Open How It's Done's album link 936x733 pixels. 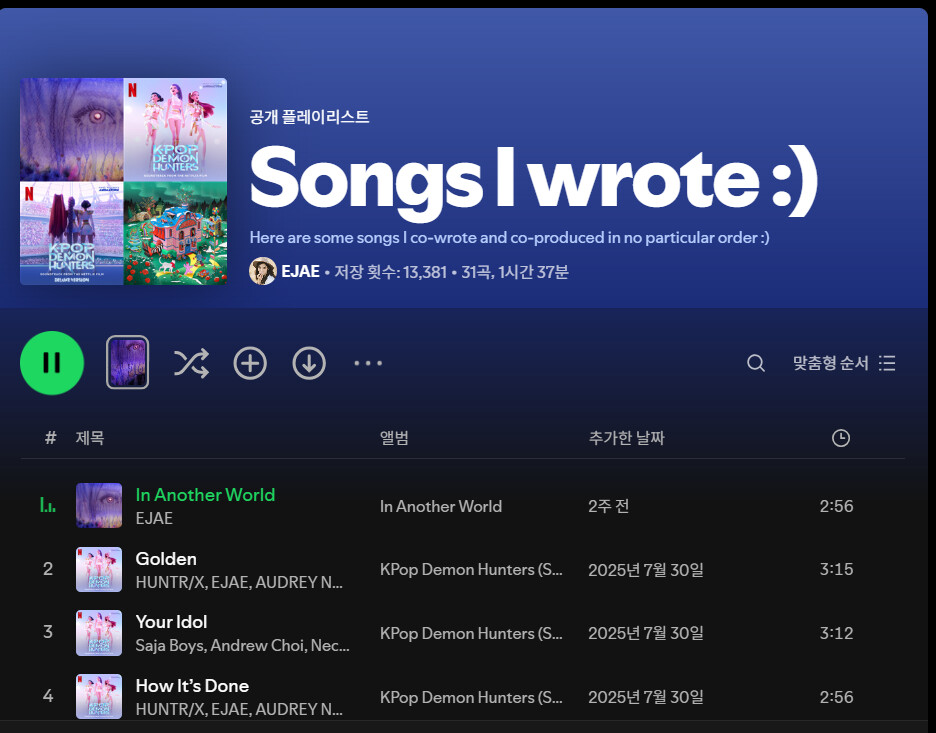click(471, 697)
